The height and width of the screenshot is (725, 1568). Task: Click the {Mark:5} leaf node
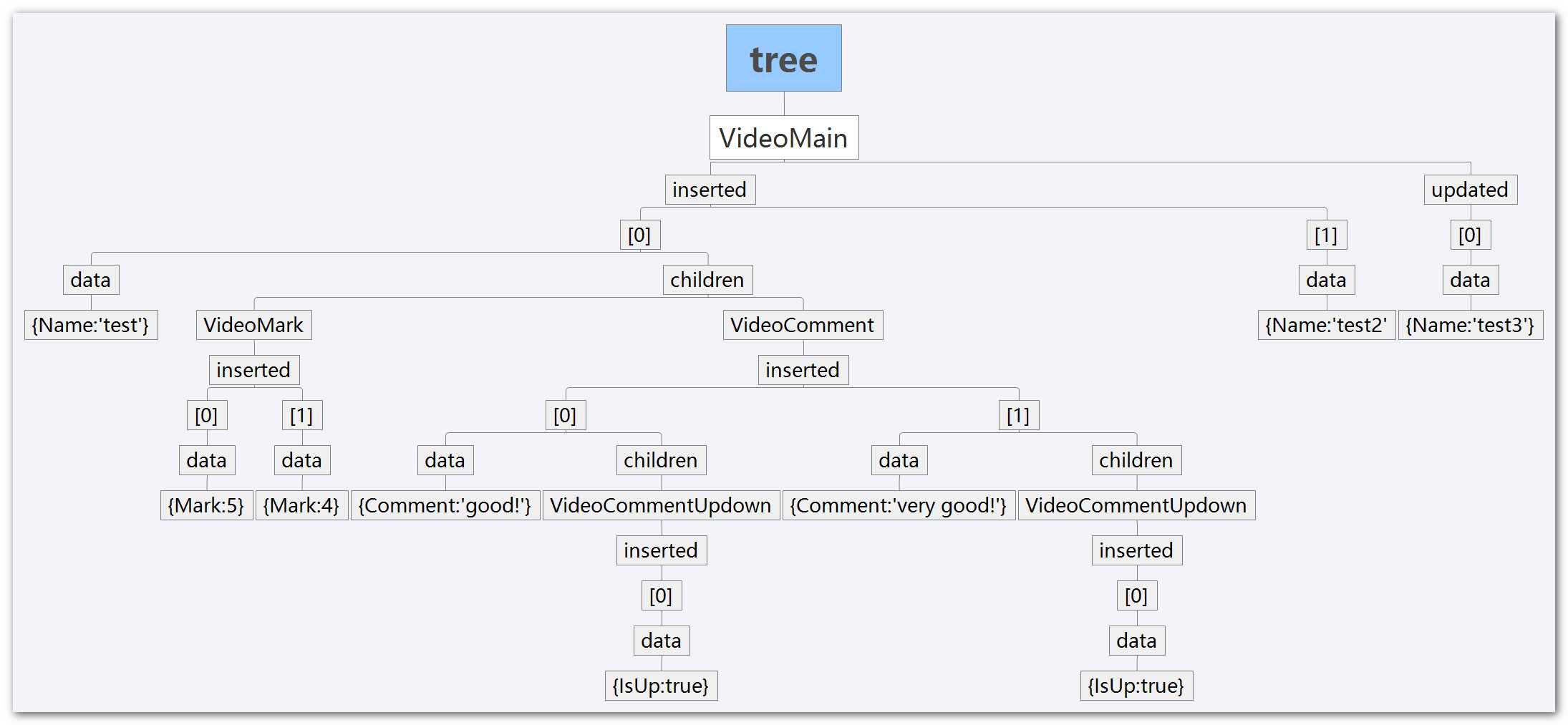[x=206, y=505]
